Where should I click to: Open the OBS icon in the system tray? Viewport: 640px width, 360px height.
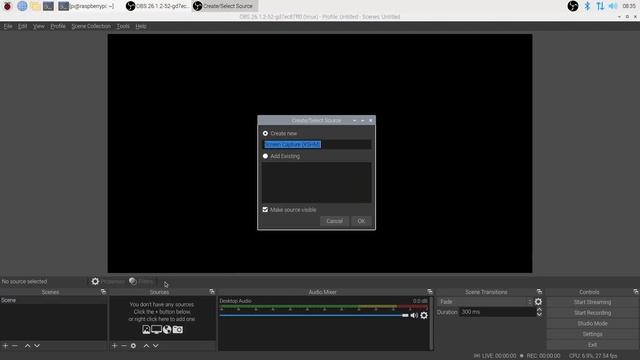click(573, 6)
